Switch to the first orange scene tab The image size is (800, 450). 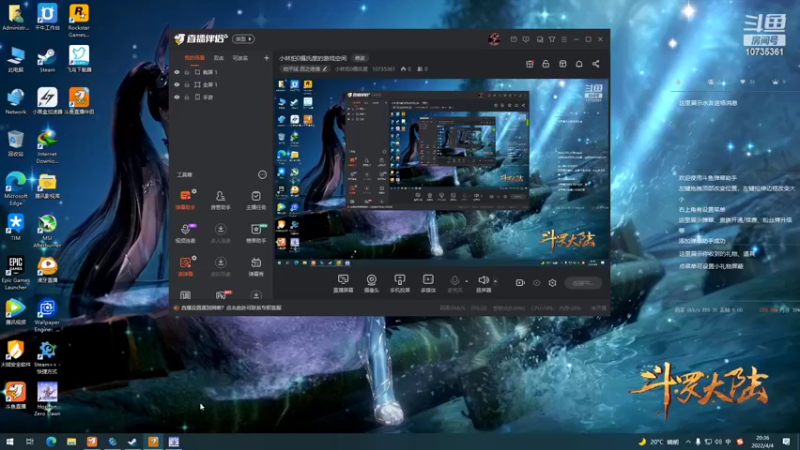tap(194, 58)
